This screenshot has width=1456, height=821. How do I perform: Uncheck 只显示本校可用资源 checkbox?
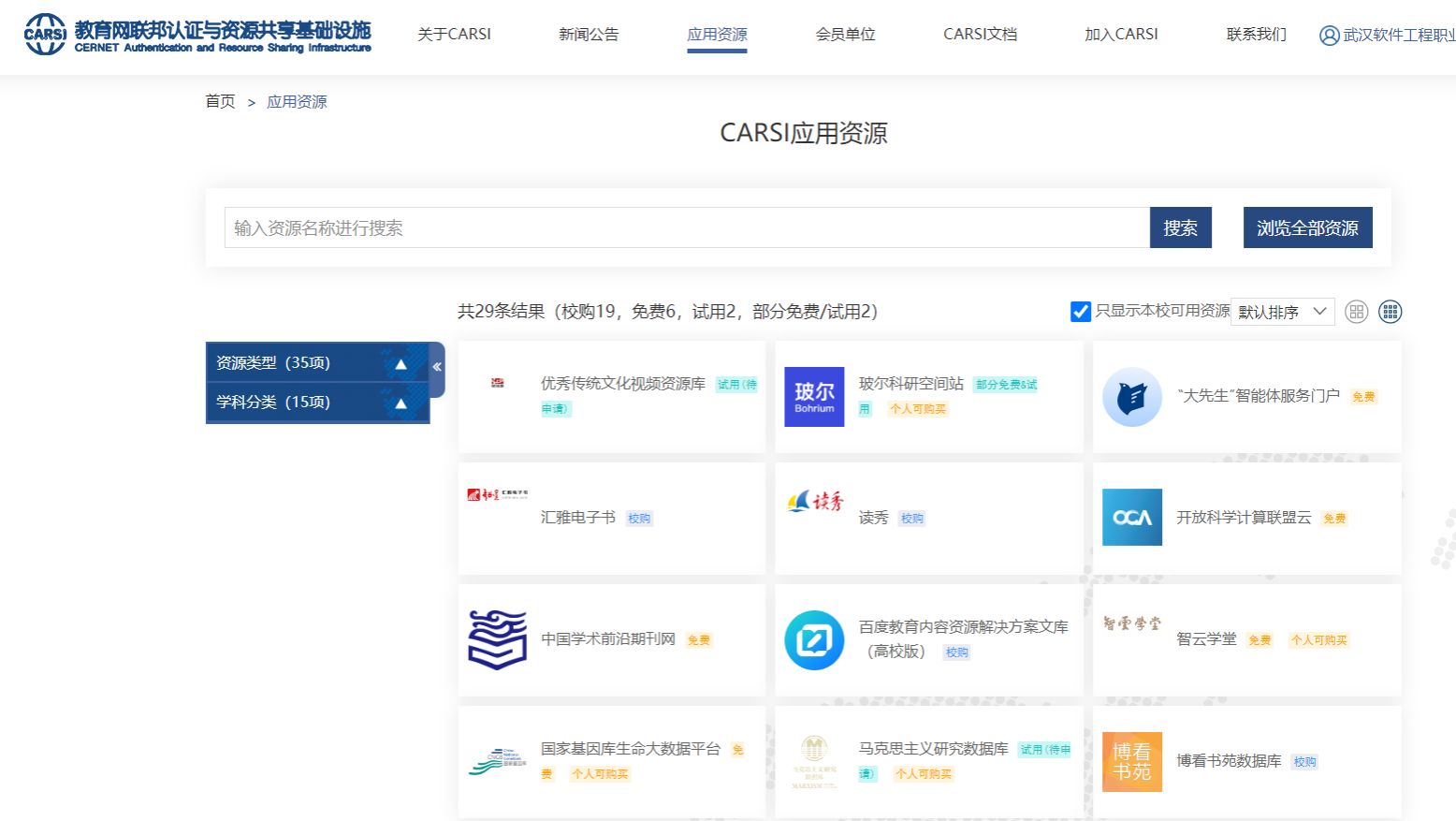pos(1080,312)
